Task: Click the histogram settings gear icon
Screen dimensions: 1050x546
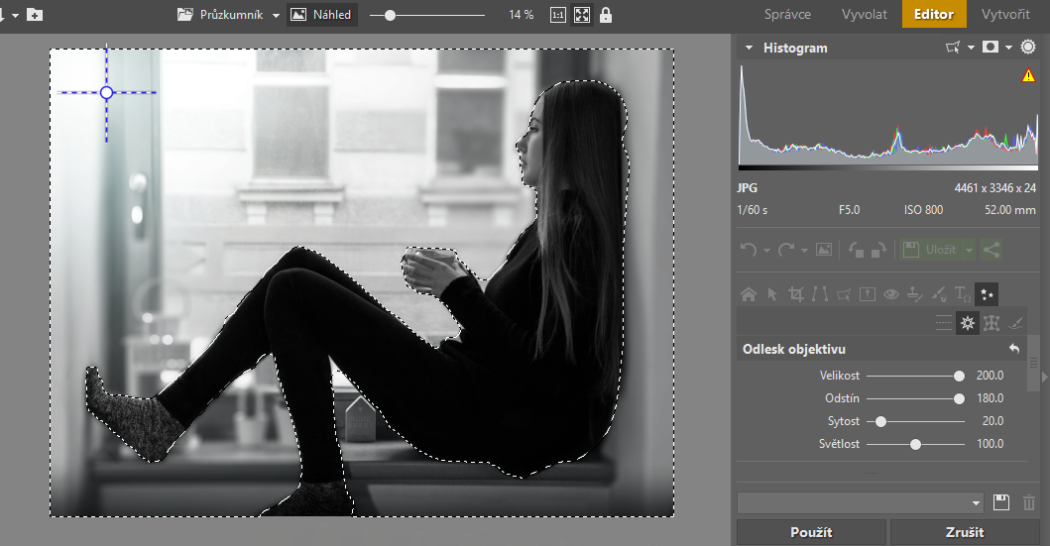Action: click(x=1028, y=47)
